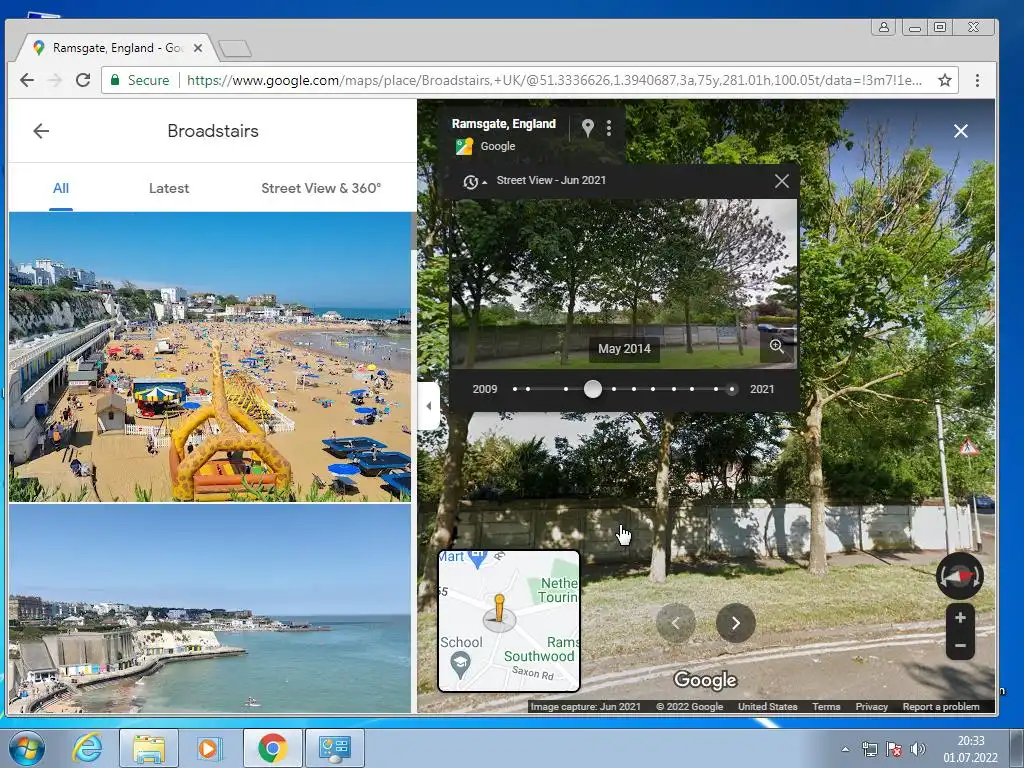Open Windows Media Player from taskbar
Screen dimensions: 1024x768
click(x=210, y=748)
